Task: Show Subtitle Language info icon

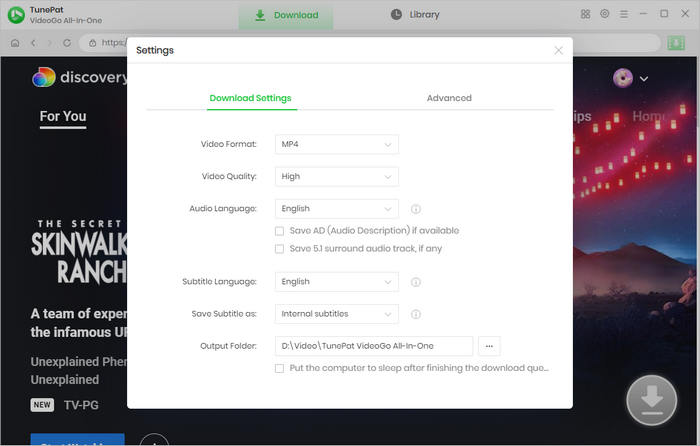Action: click(416, 282)
